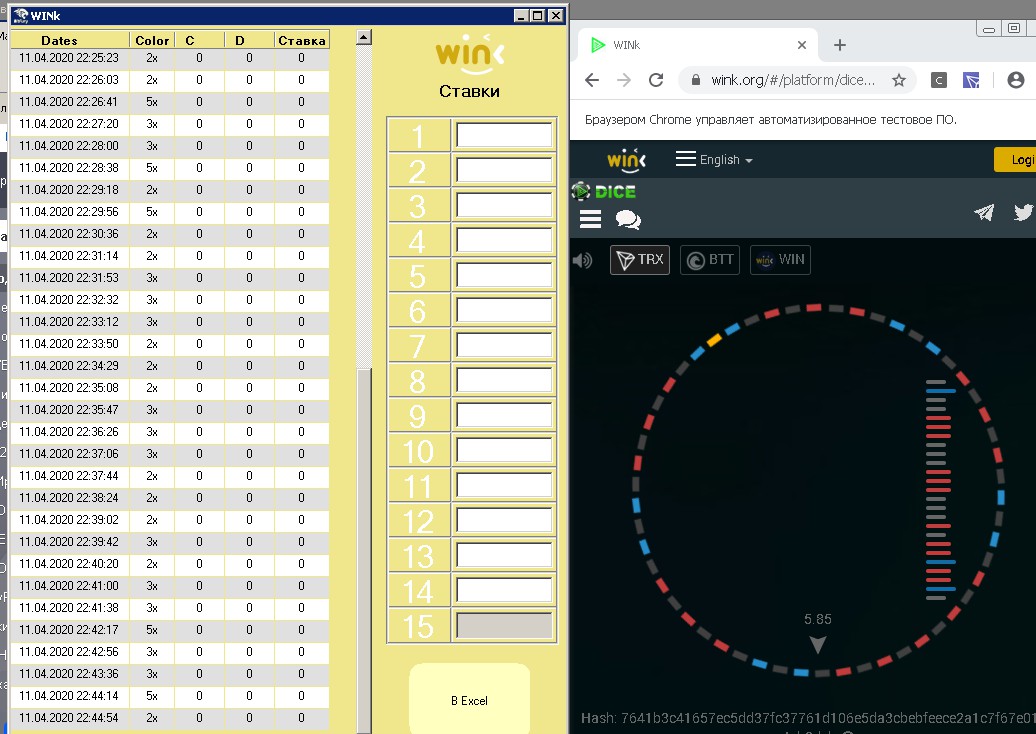Click stake input field number 5

504,275
